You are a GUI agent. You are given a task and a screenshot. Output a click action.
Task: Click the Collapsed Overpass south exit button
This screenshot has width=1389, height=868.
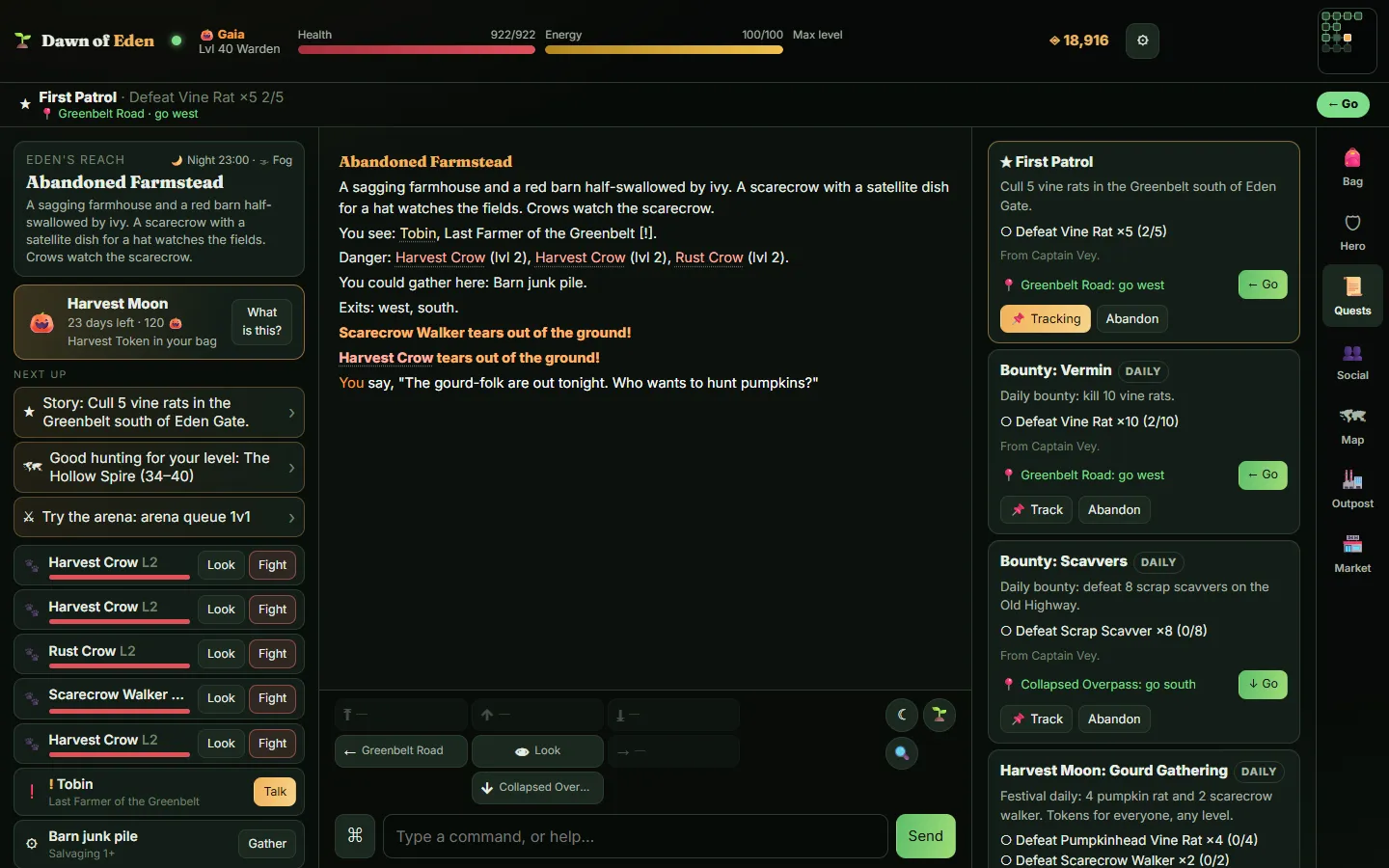pos(537,788)
